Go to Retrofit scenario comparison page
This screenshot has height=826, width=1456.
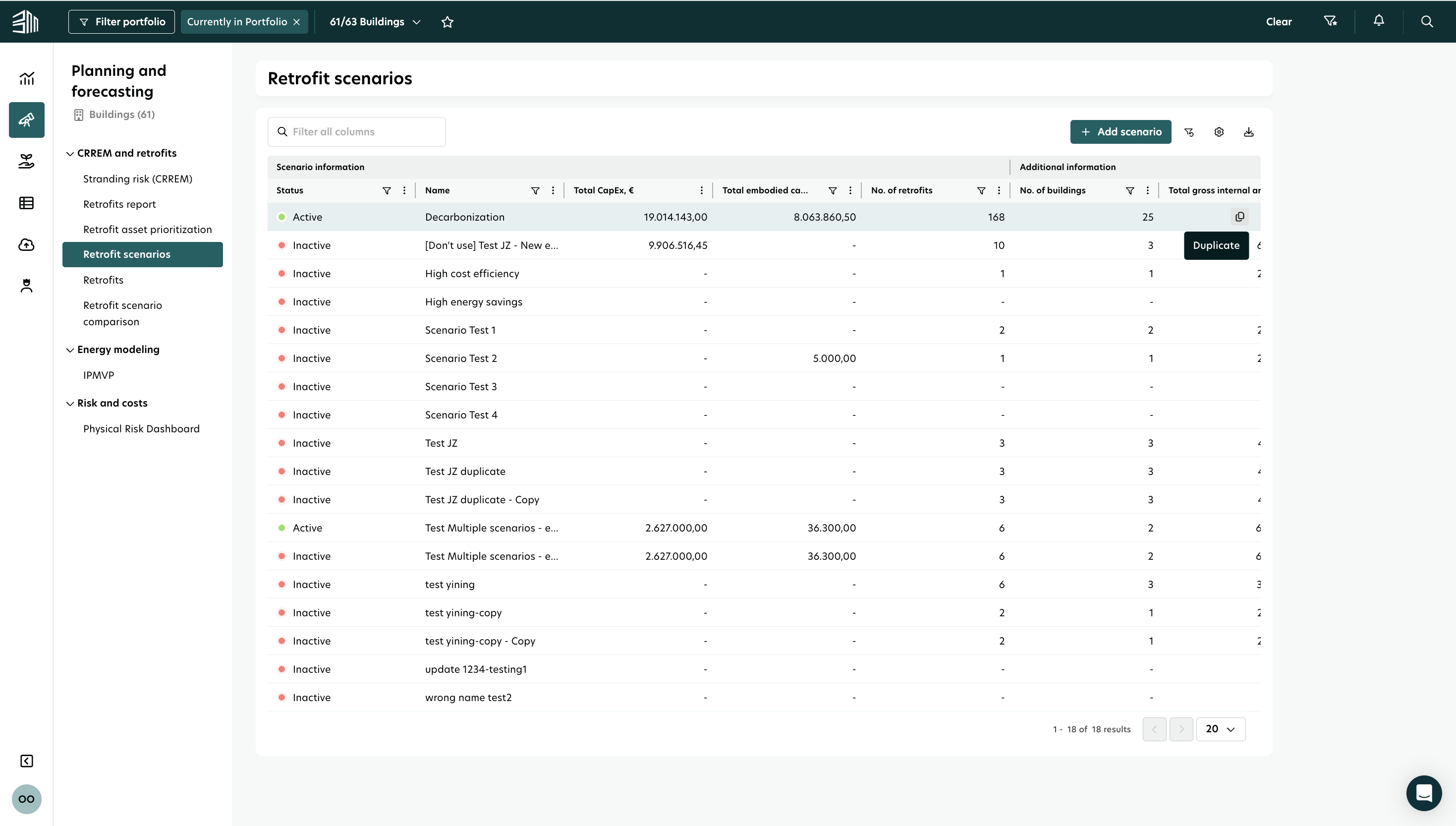[x=122, y=313]
